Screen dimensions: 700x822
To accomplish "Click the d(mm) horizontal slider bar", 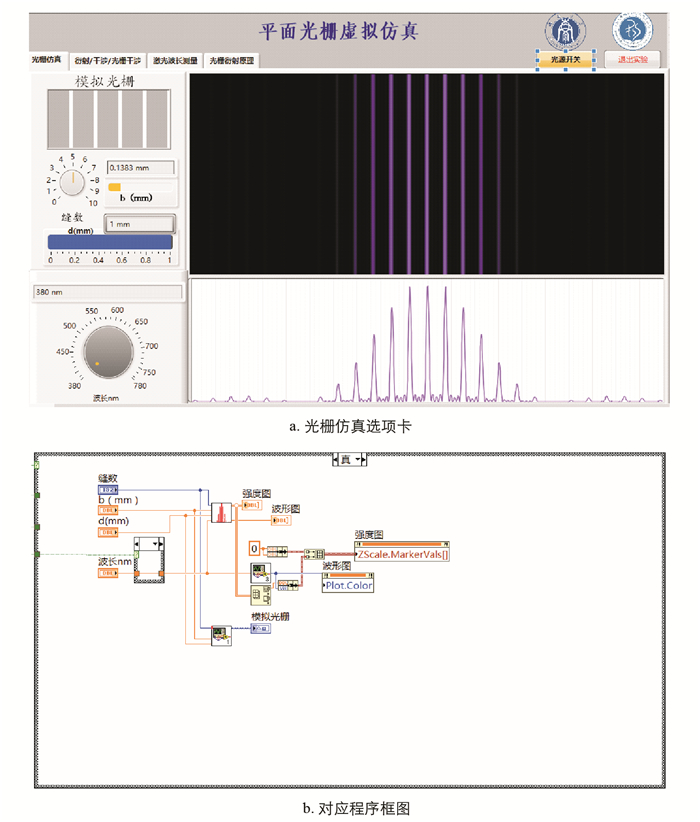I will point(110,241).
